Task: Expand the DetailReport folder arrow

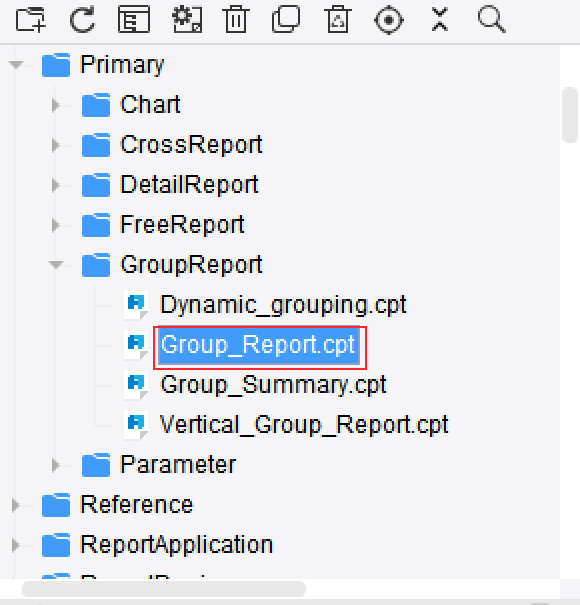Action: click(56, 185)
